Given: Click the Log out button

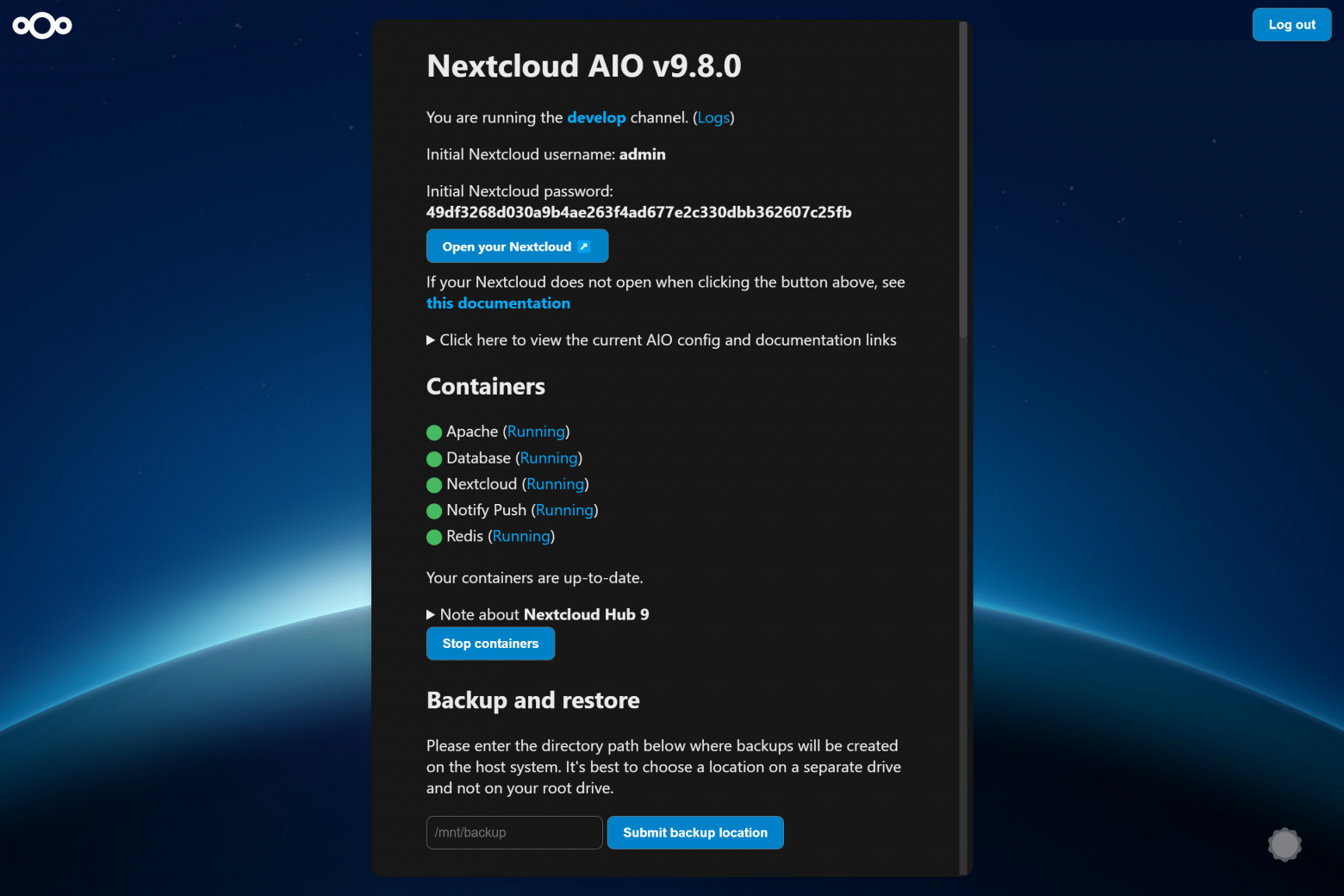Looking at the screenshot, I should click(x=1291, y=24).
